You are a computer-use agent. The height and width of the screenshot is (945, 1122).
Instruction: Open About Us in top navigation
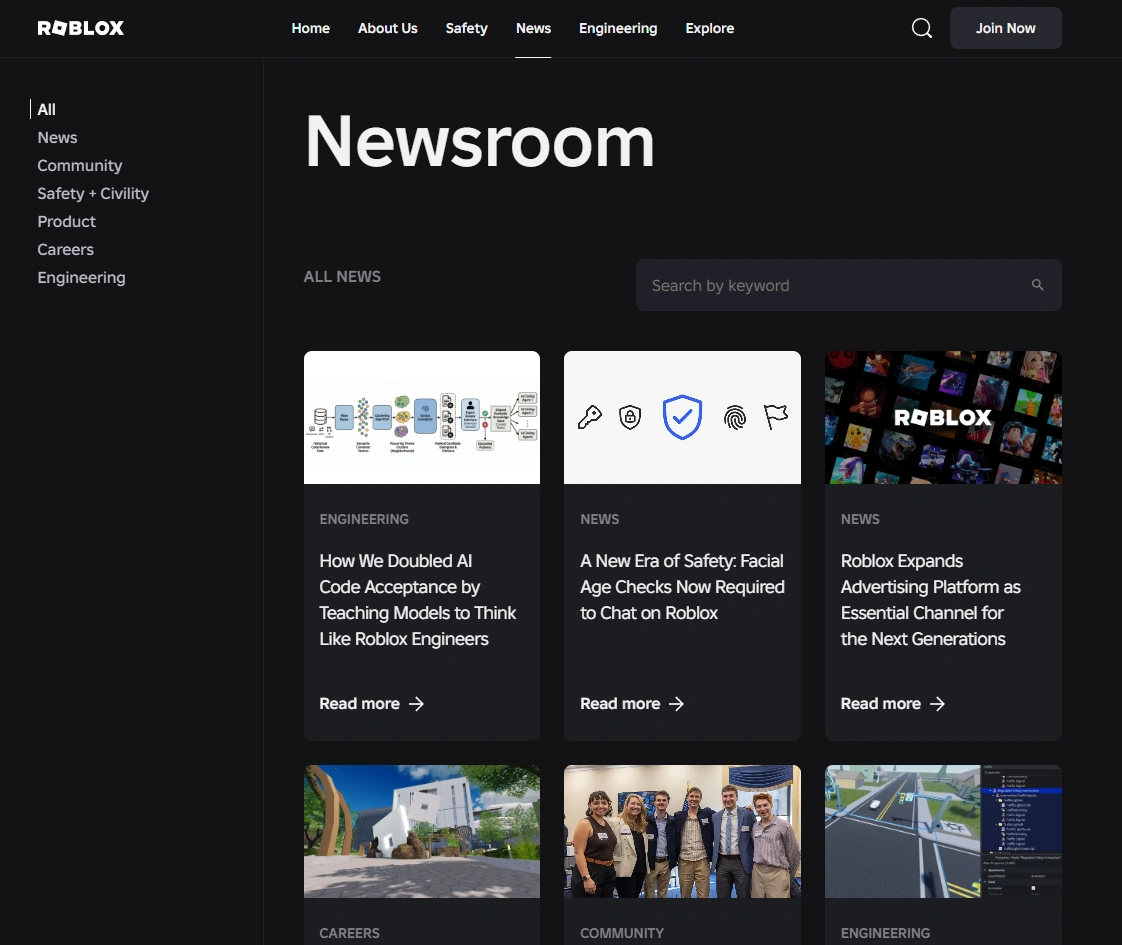click(x=387, y=28)
